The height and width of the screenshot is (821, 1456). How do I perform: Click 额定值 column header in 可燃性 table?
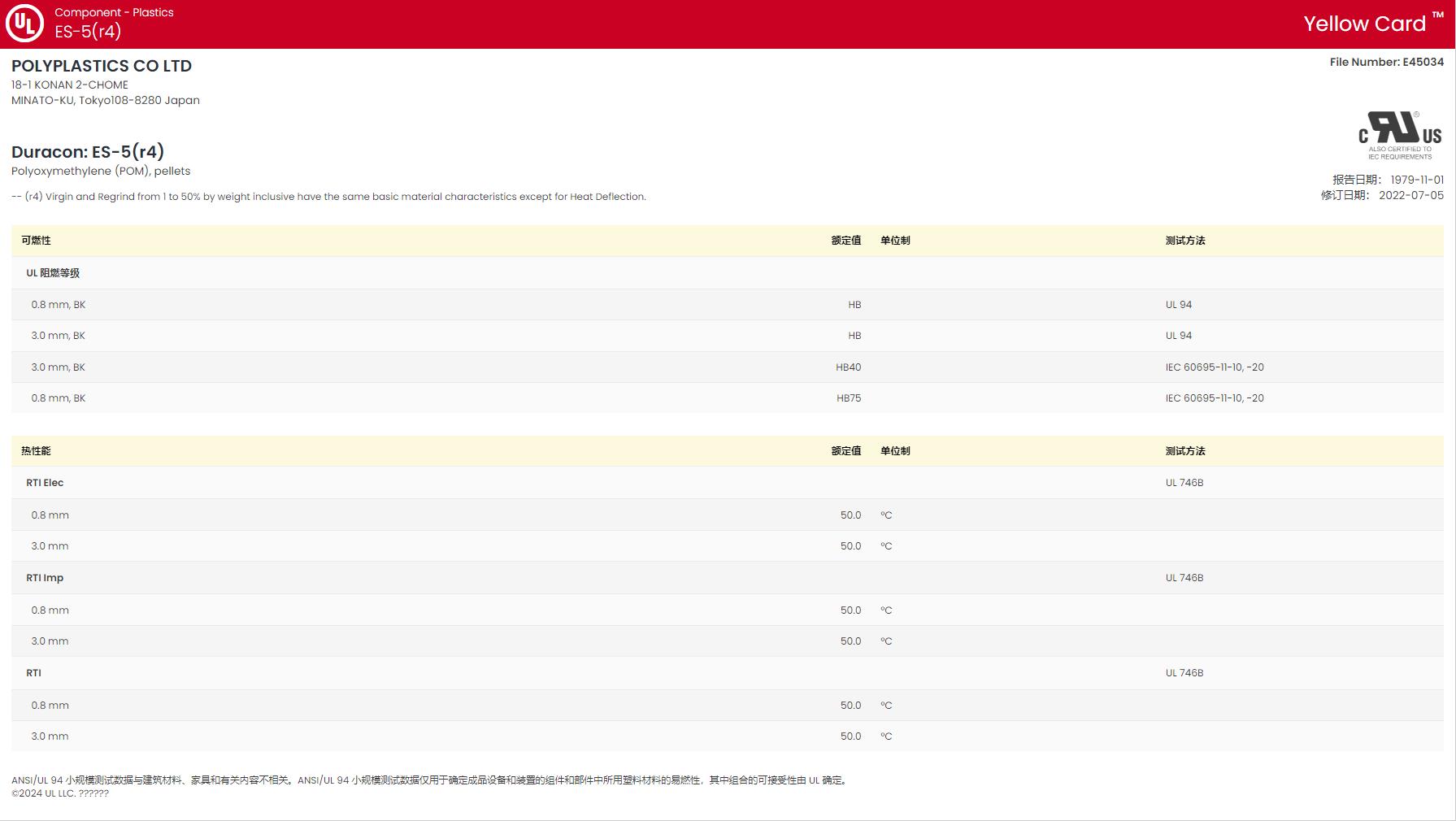[x=846, y=241]
